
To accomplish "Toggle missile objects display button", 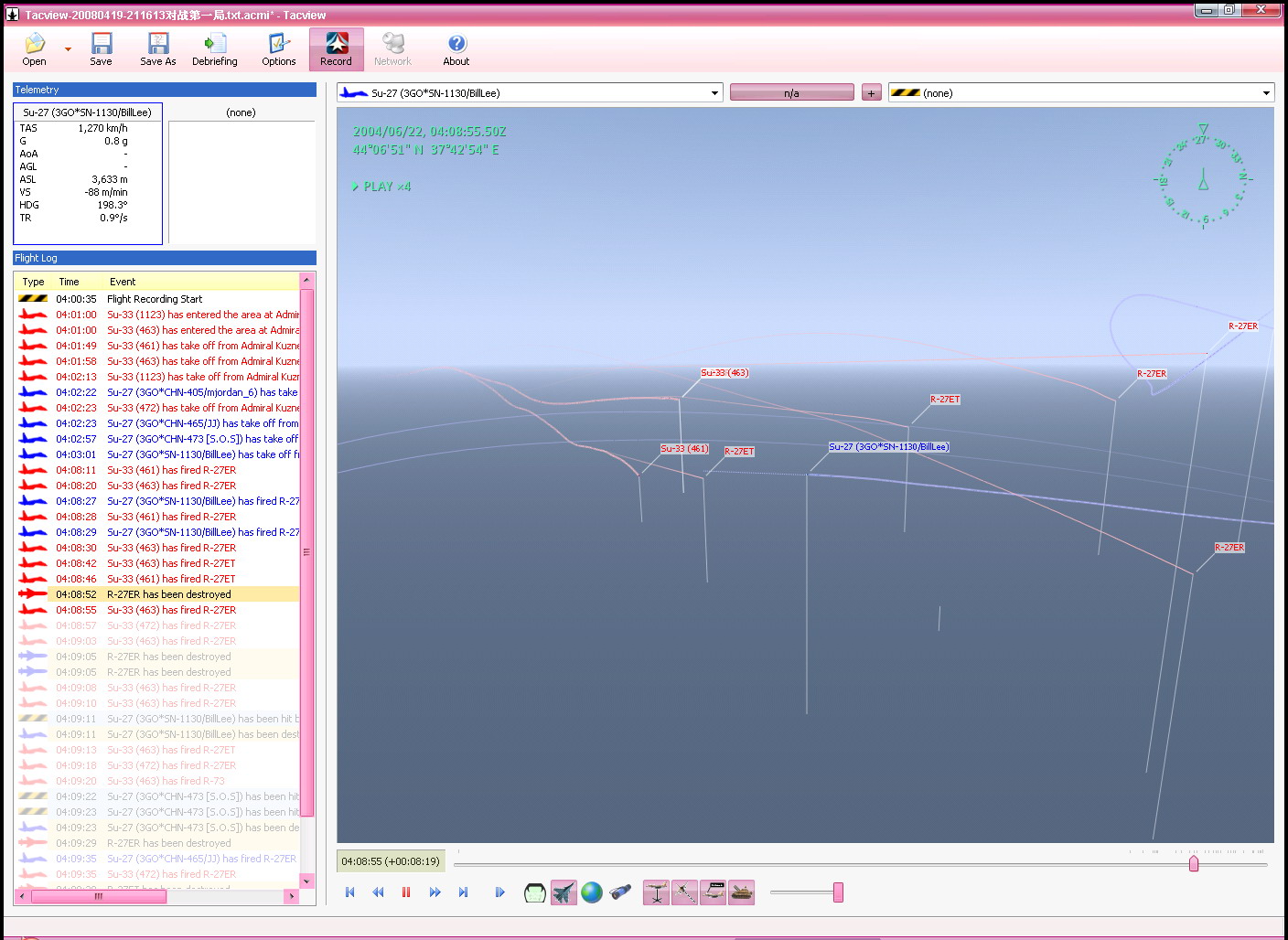I will [x=684, y=892].
